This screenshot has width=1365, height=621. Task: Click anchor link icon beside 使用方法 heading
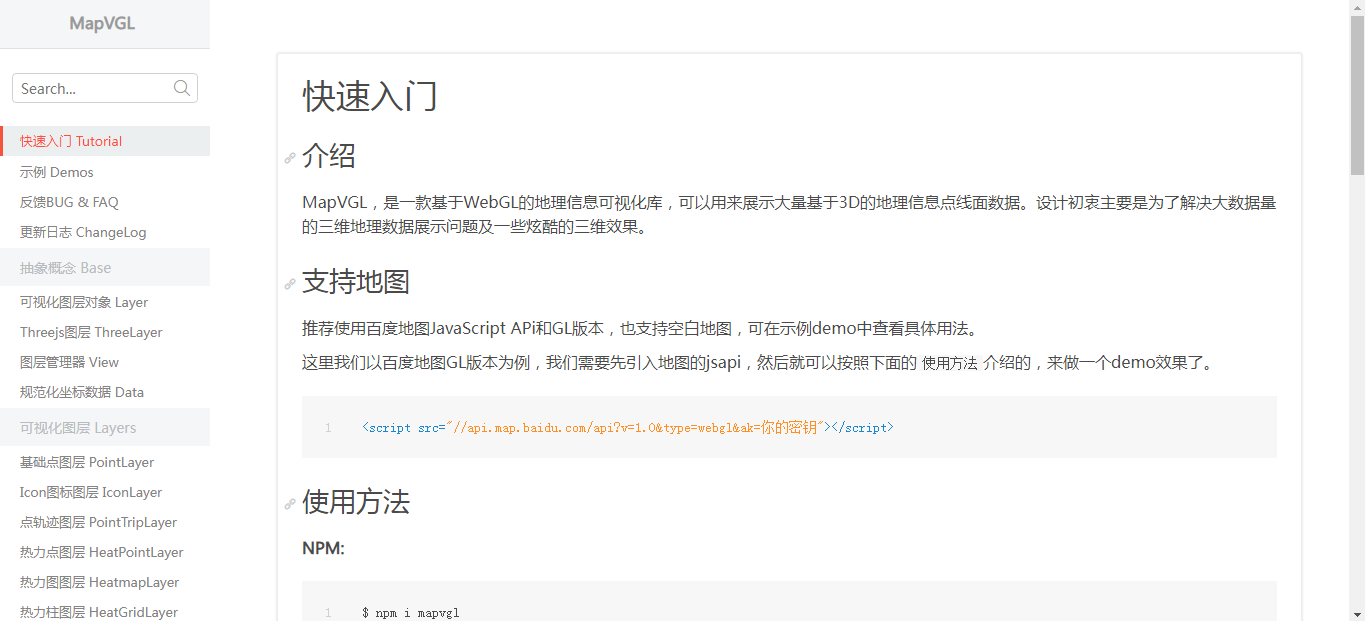click(x=290, y=504)
